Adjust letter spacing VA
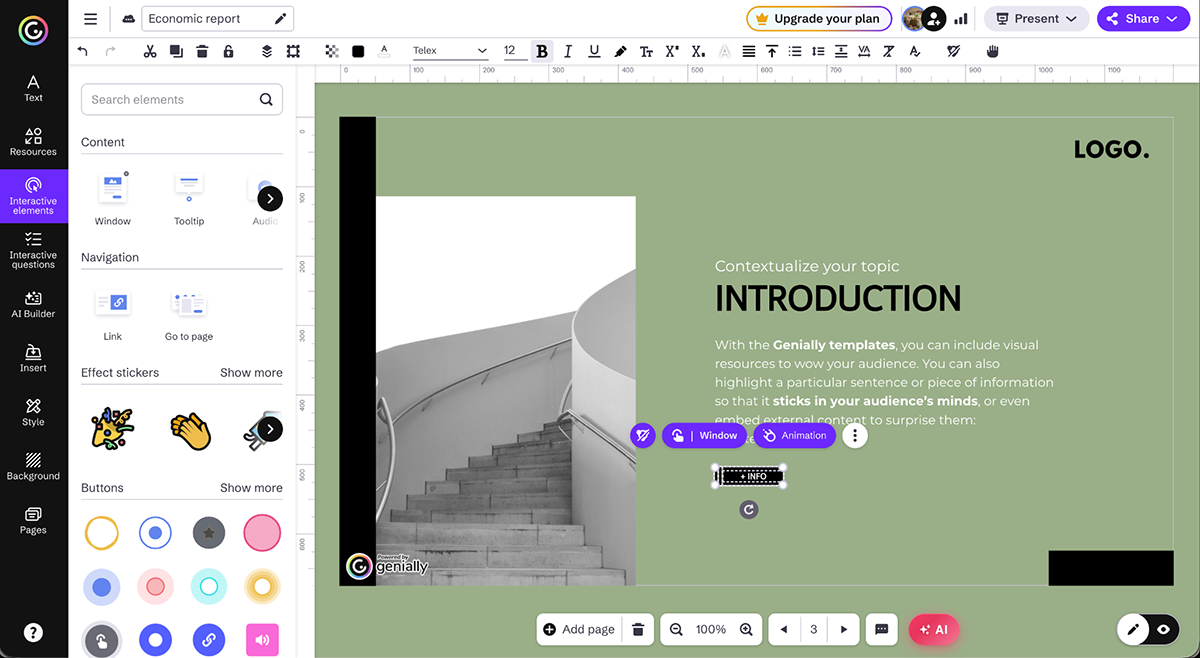The height and width of the screenshot is (658, 1200). (x=864, y=51)
